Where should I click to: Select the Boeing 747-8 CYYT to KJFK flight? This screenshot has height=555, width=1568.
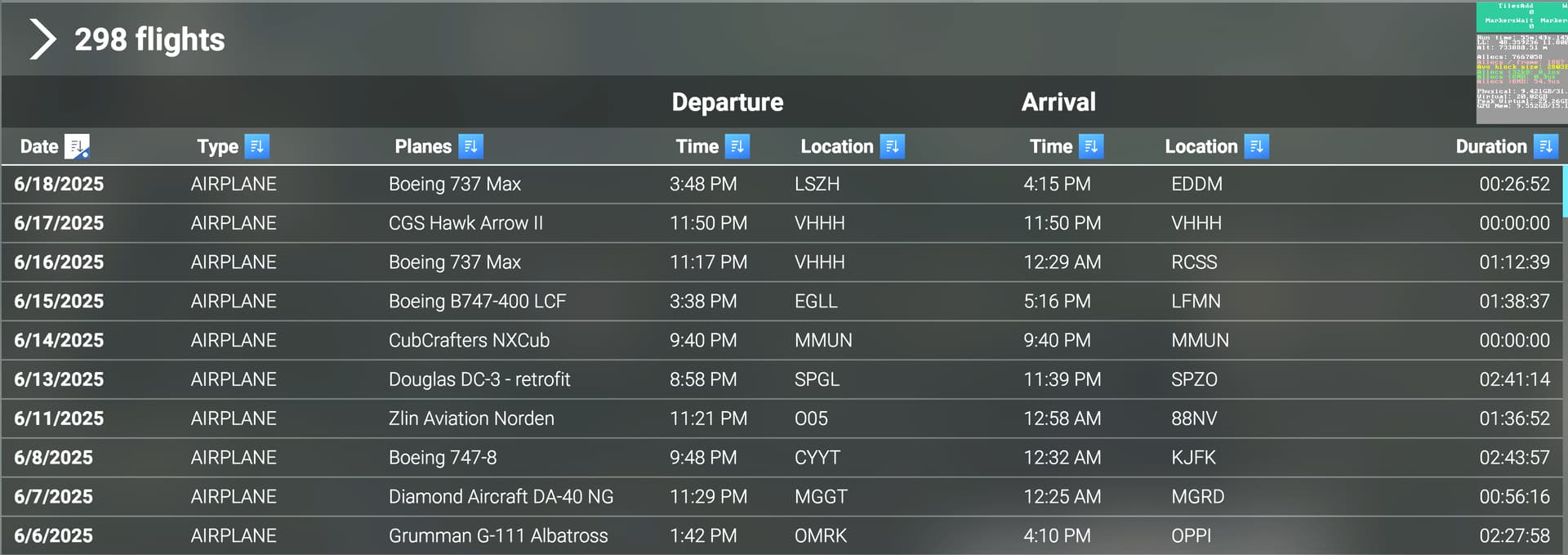pos(782,458)
